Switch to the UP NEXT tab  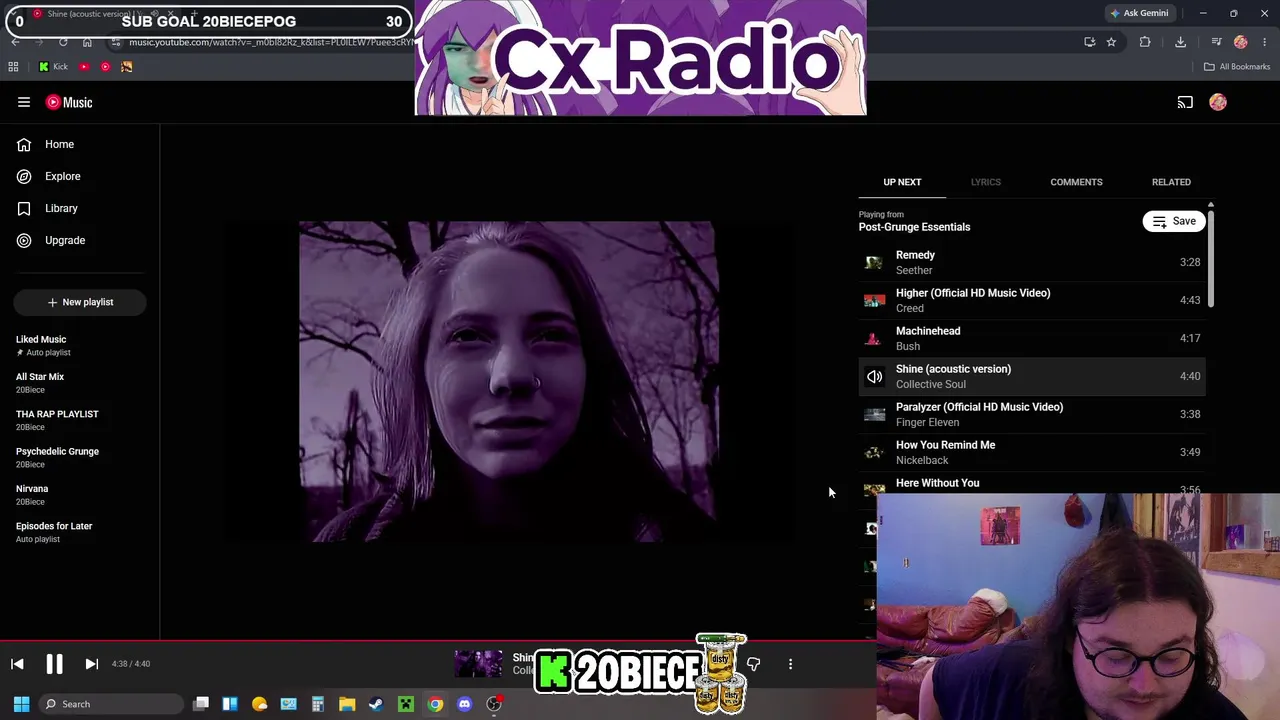(x=902, y=182)
